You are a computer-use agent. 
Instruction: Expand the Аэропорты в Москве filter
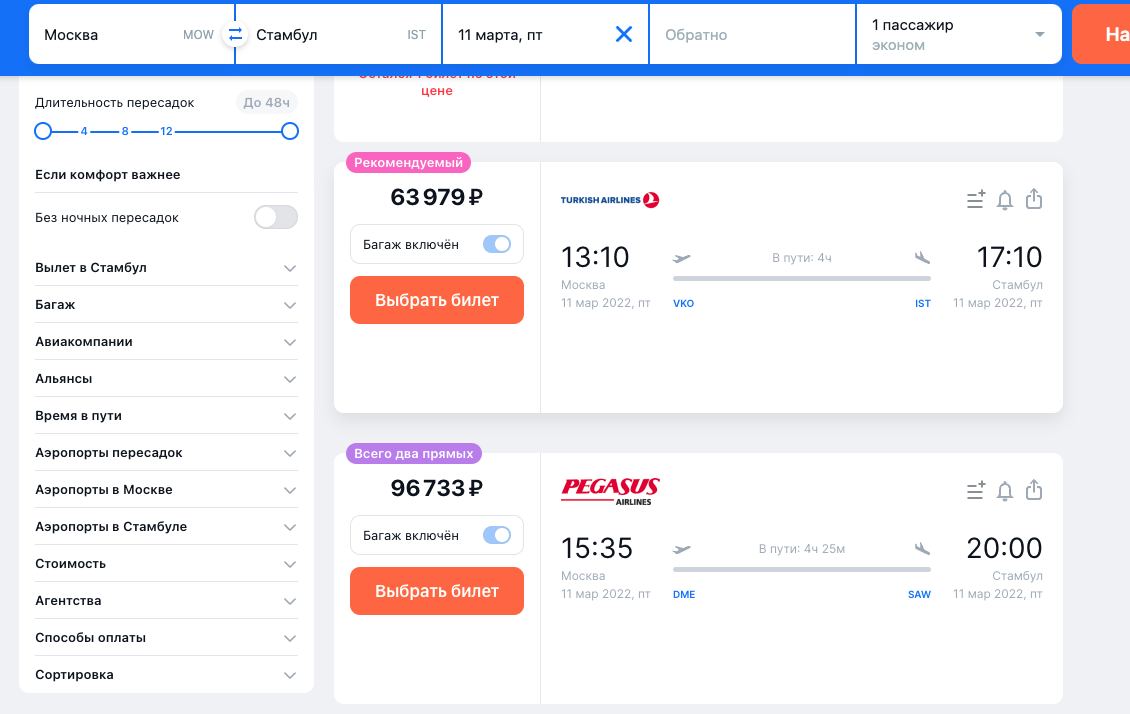pos(166,490)
